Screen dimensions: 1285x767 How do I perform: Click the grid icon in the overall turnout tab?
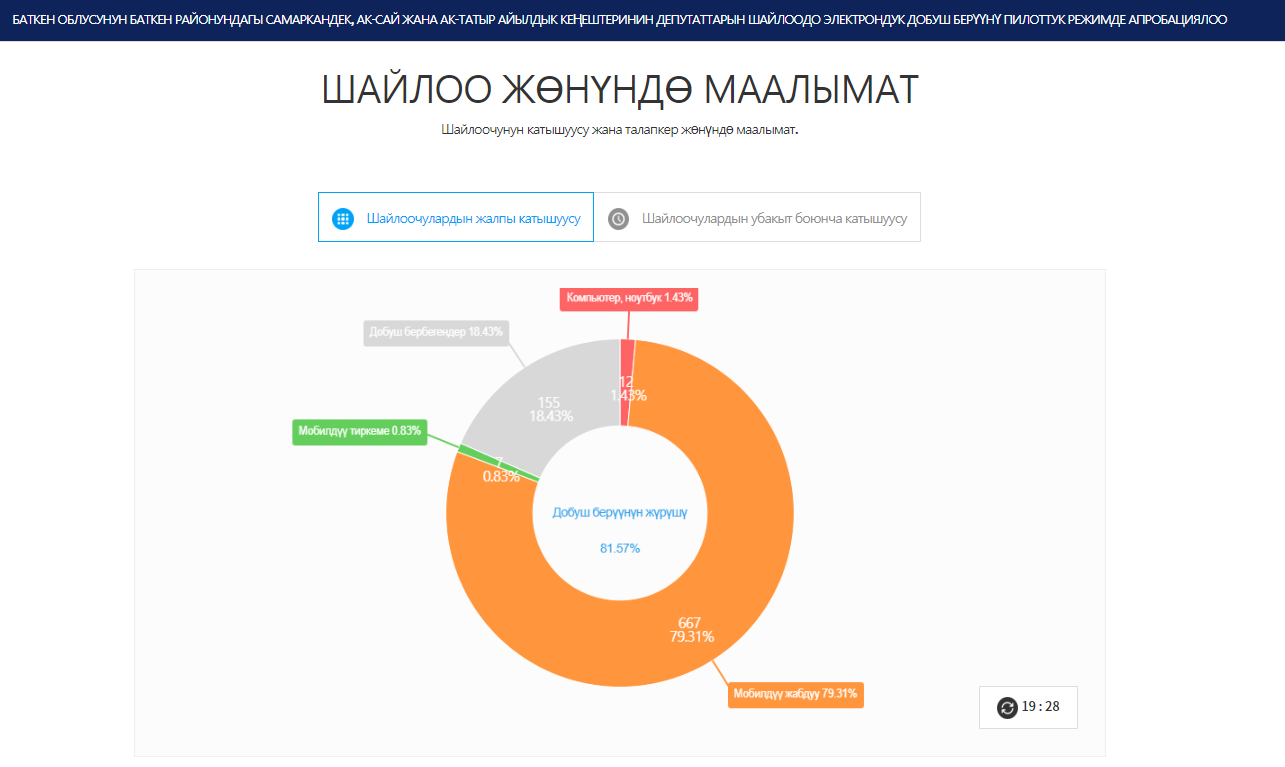point(343,218)
